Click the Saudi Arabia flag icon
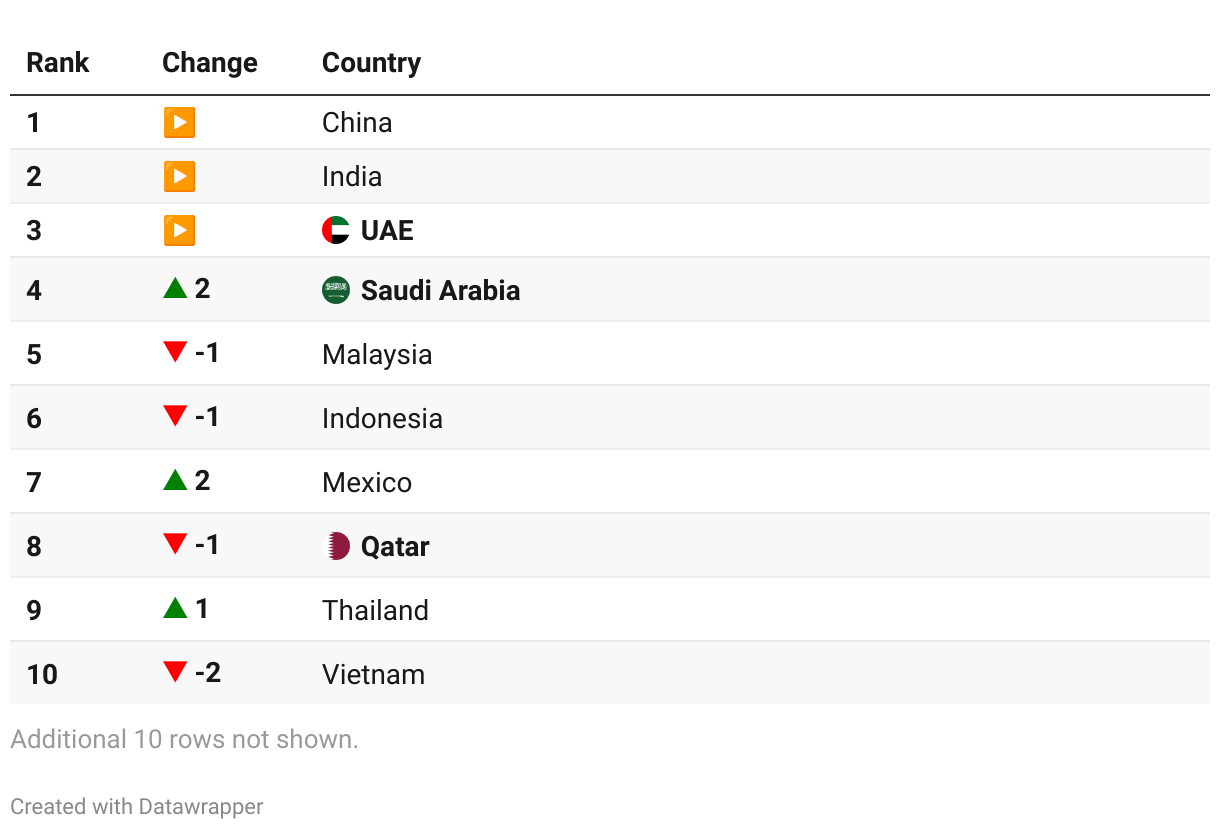This screenshot has width=1220, height=830. (336, 290)
